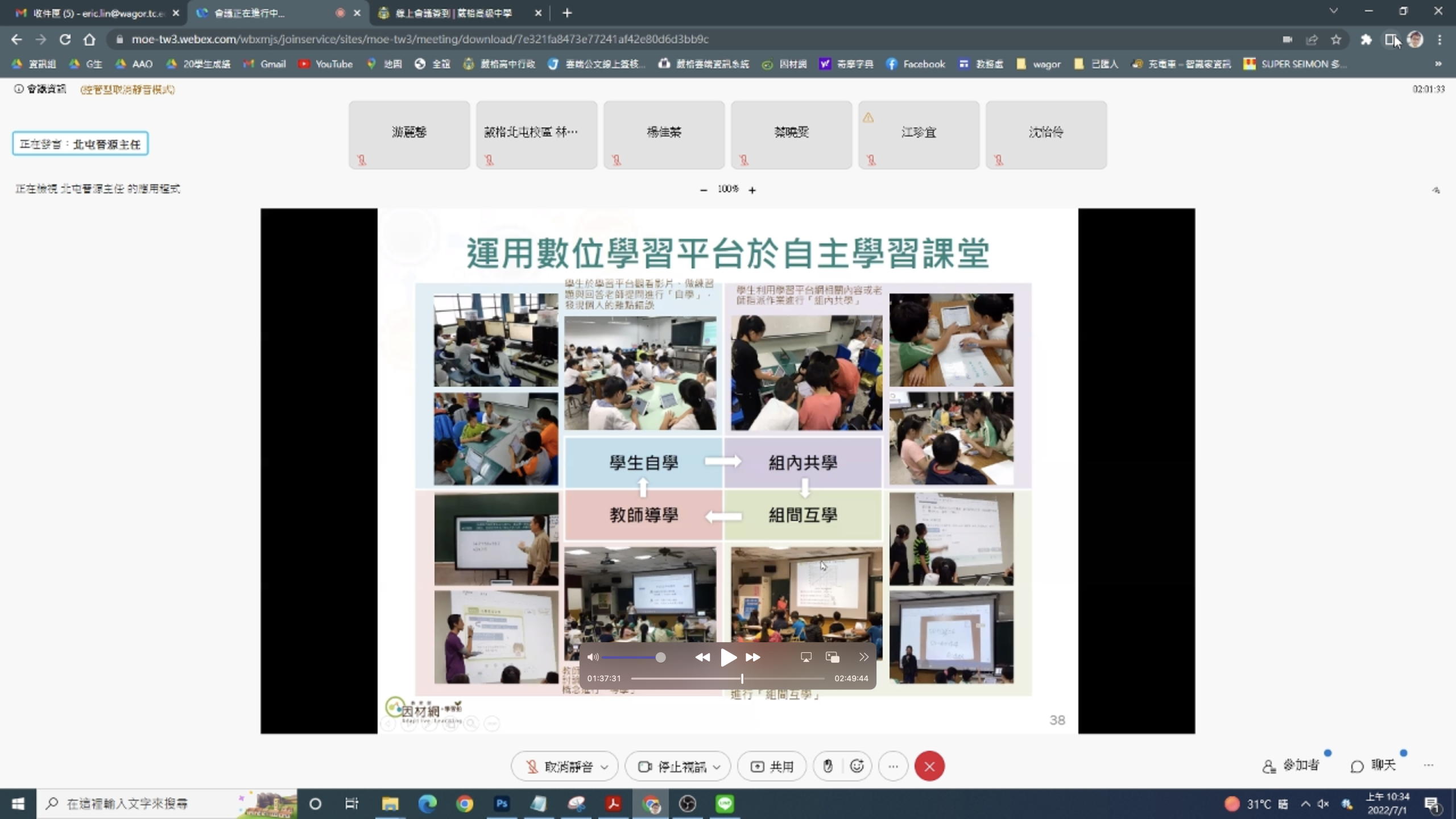Expand video options arrow beside 停止視訊
The width and height of the screenshot is (1456, 819).
pos(717,767)
